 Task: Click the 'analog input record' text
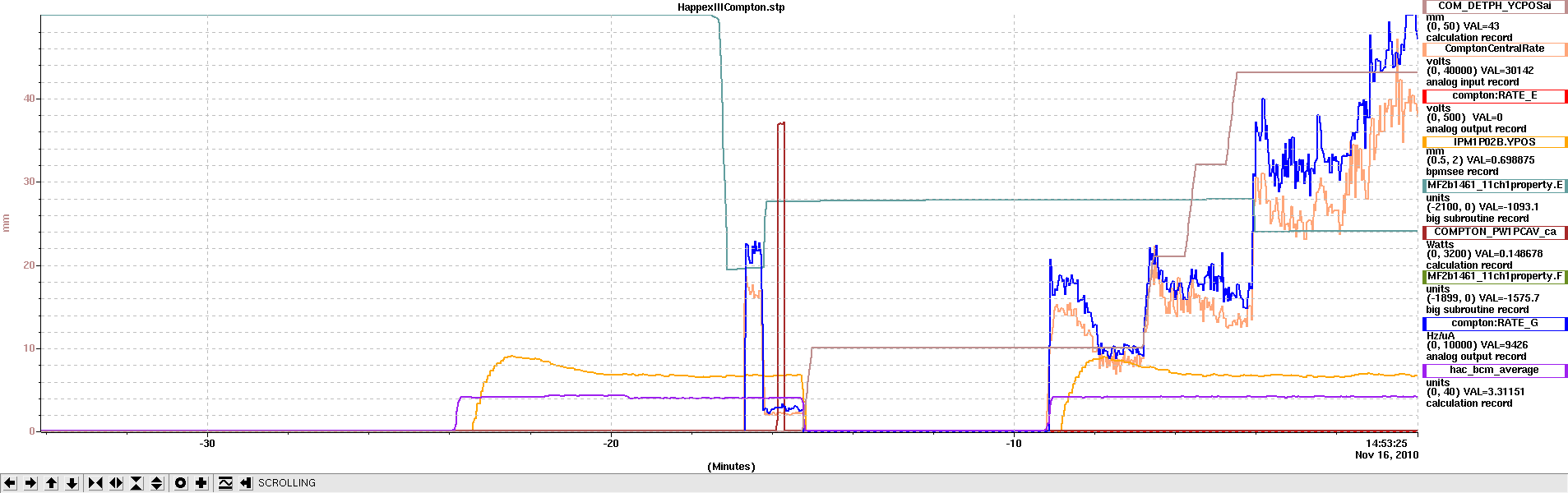(1473, 82)
